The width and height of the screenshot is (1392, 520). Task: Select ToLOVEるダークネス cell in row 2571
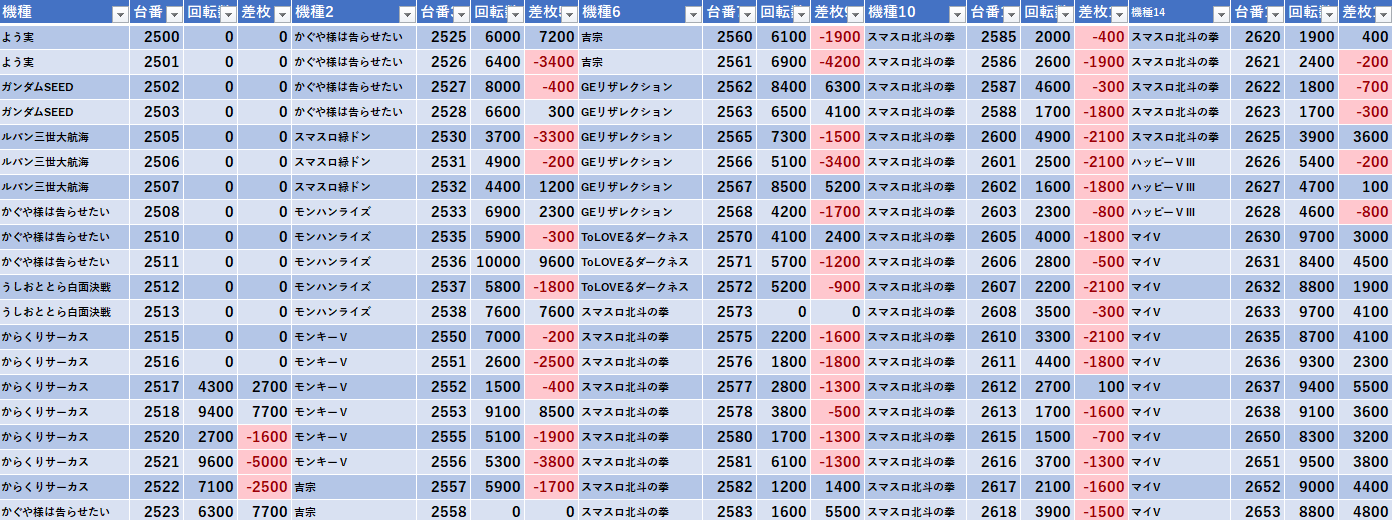tap(640, 262)
